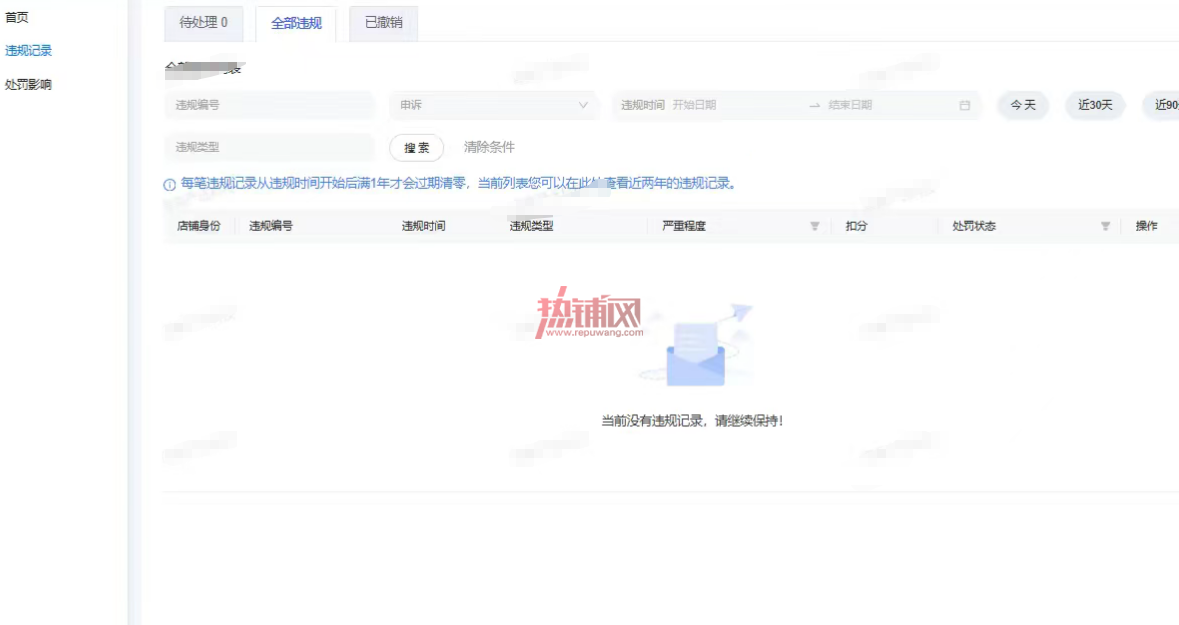Click the empty-state envelope illustration
This screenshot has width=1179, height=625.
click(x=696, y=347)
